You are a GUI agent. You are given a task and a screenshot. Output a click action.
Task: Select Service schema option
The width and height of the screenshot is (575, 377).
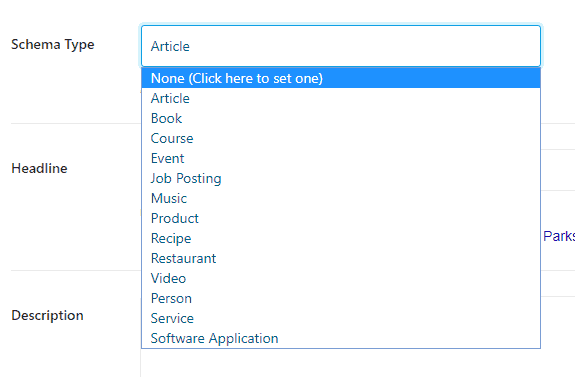tap(341, 318)
